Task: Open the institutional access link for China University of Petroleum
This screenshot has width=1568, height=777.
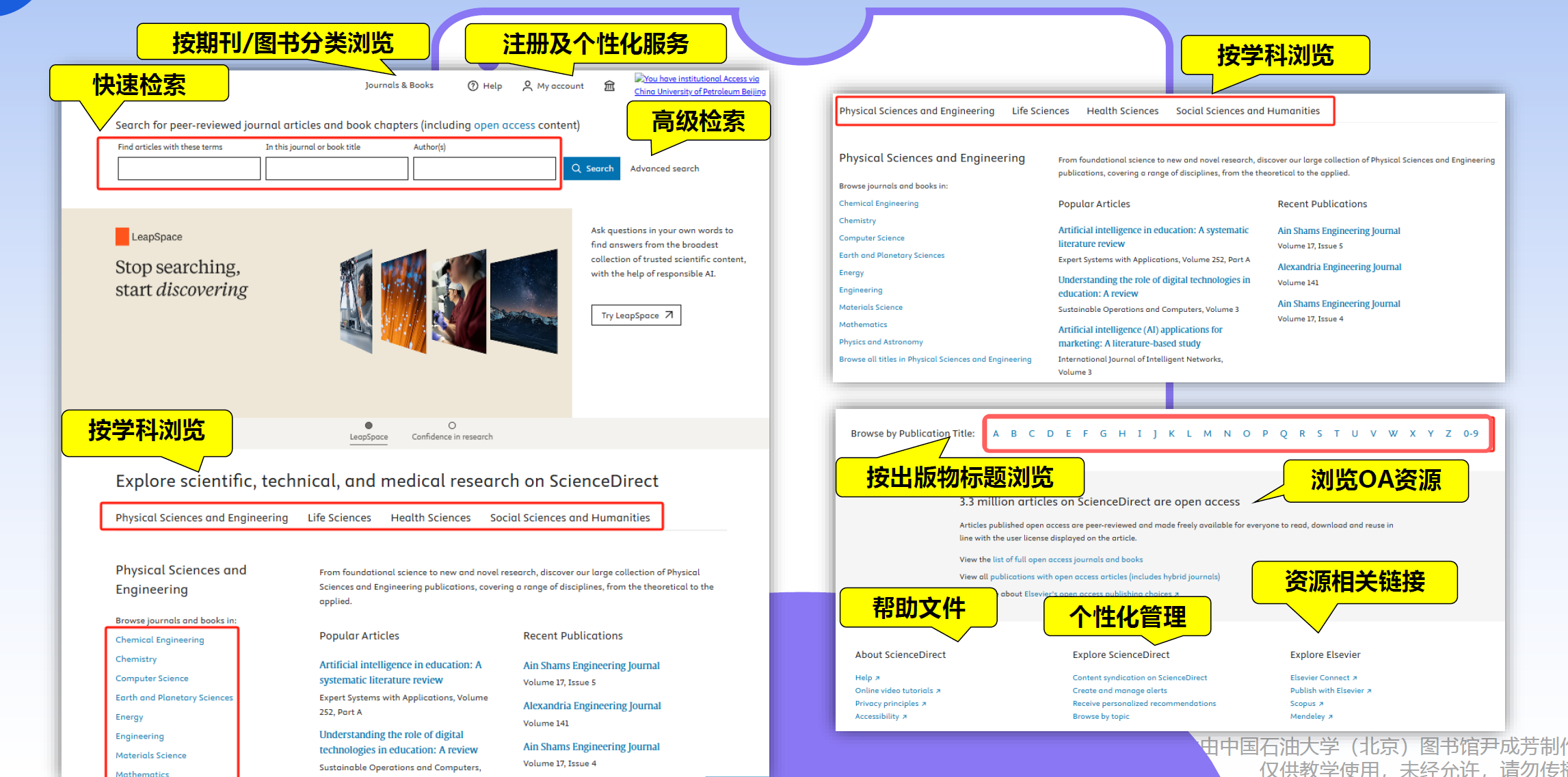Action: (700, 85)
